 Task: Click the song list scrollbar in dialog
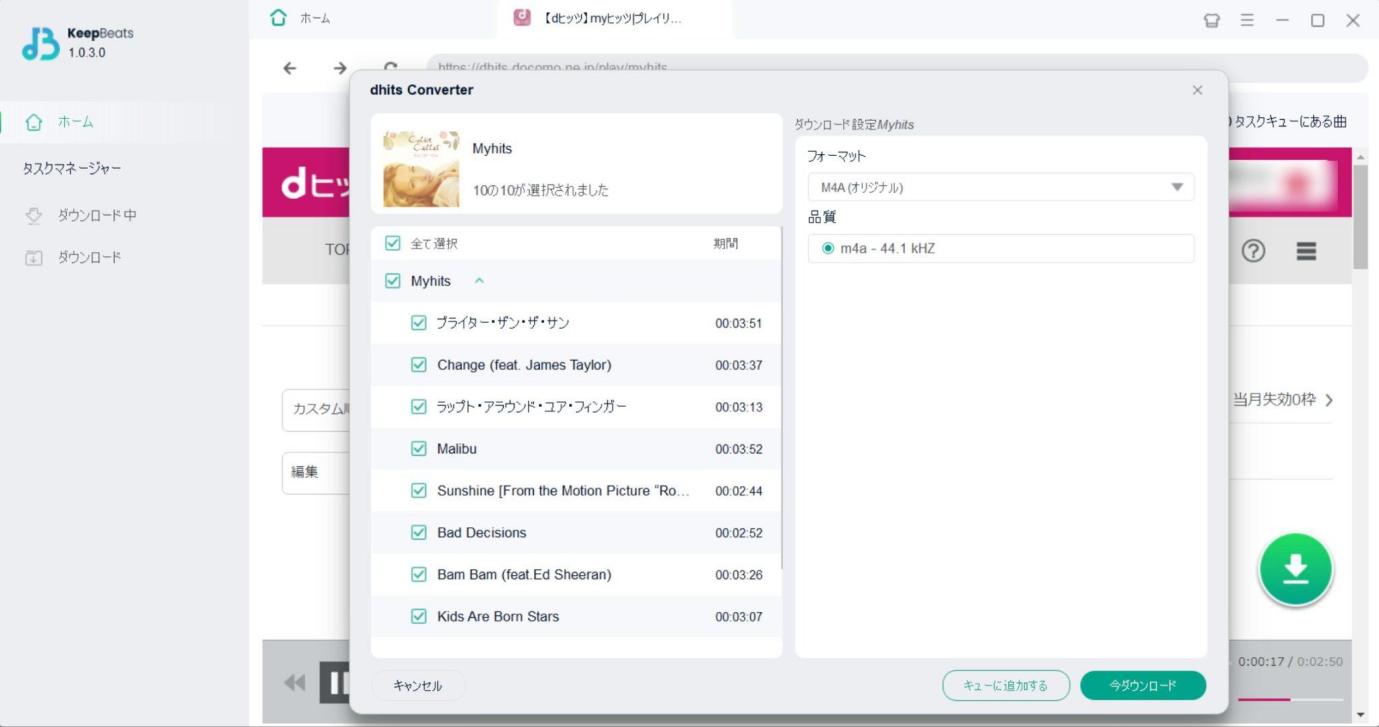coord(780,400)
